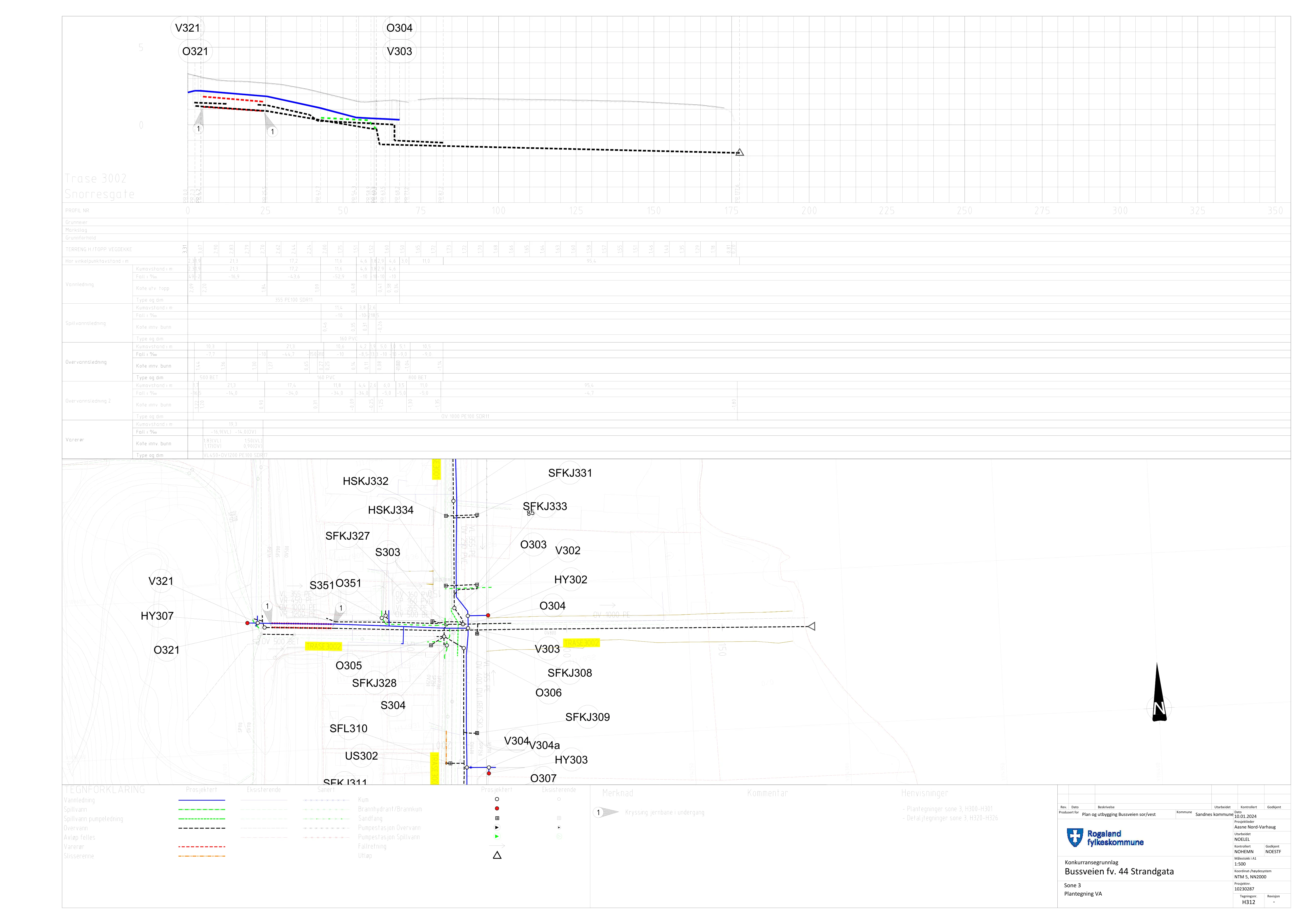Click project number "10230287"
Viewport: 1307px width, 924px height.
[1244, 889]
